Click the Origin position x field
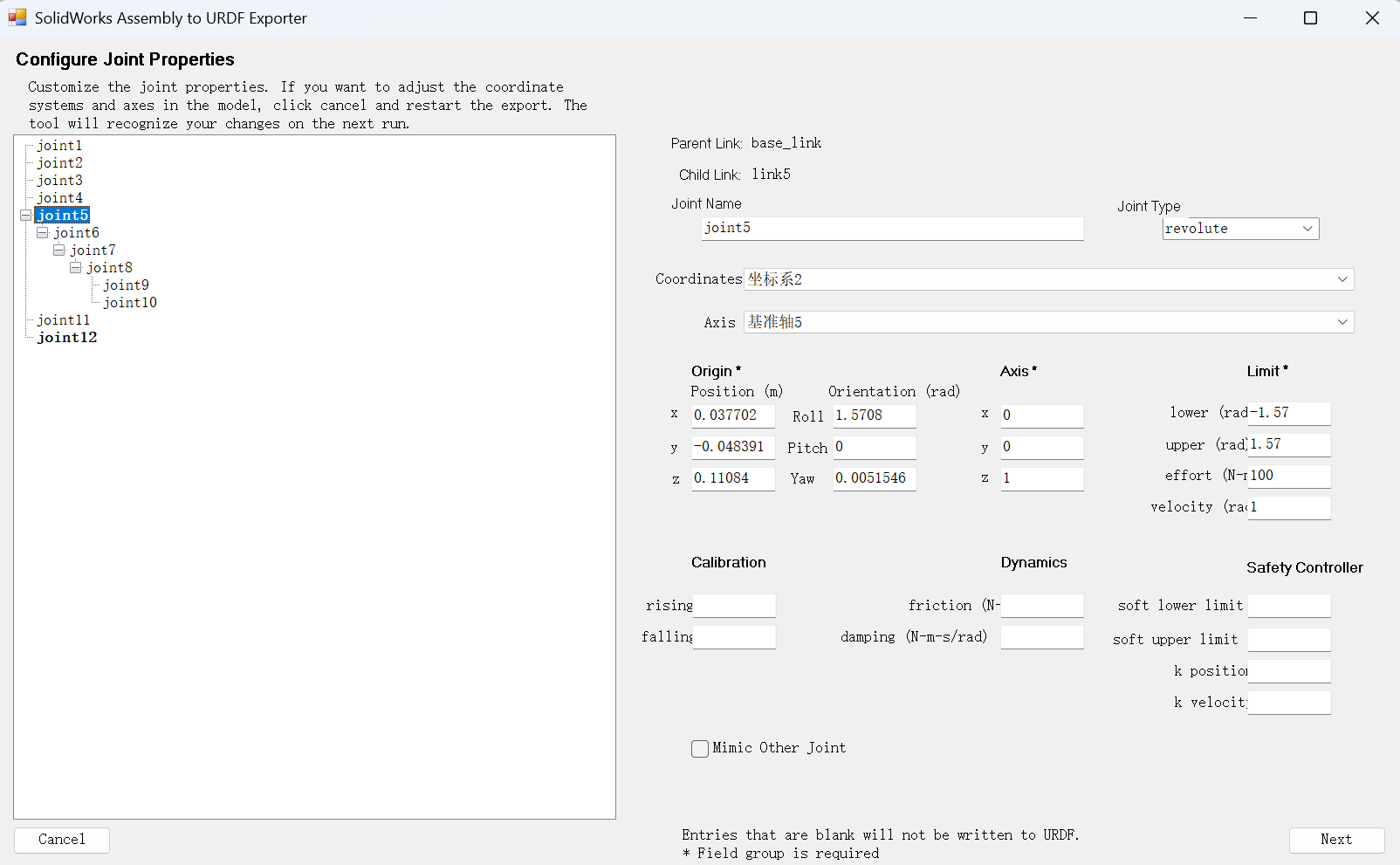 [733, 415]
